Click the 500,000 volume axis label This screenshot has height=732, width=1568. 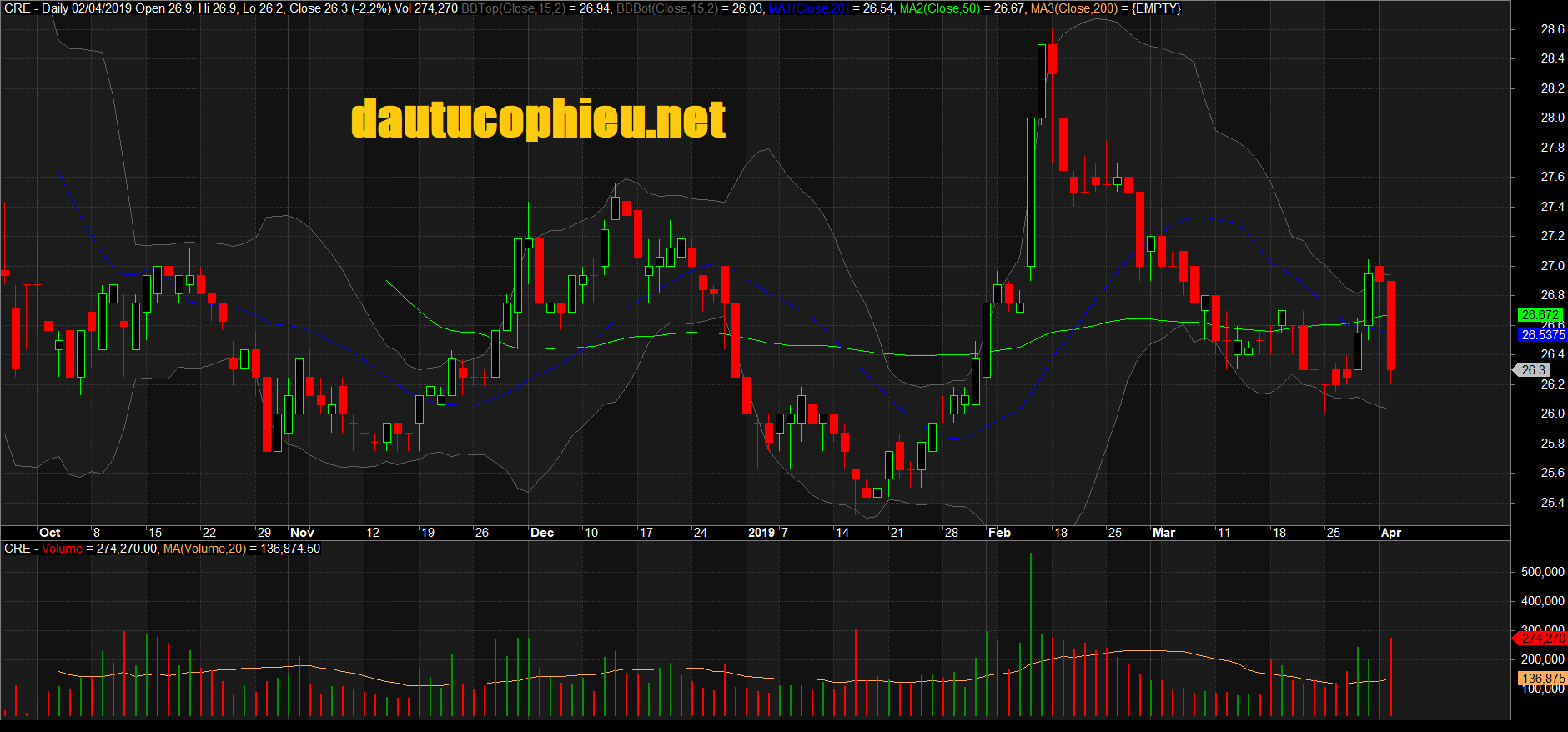[x=1542, y=572]
